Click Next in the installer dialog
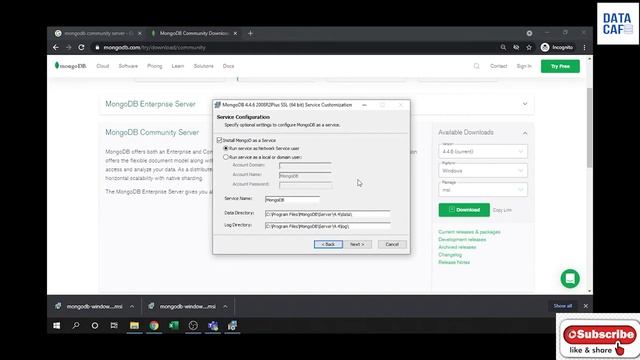640x360 pixels. point(357,244)
